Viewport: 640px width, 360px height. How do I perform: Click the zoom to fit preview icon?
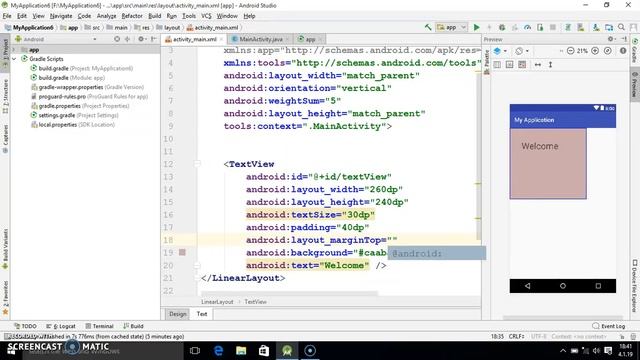(x=608, y=51)
